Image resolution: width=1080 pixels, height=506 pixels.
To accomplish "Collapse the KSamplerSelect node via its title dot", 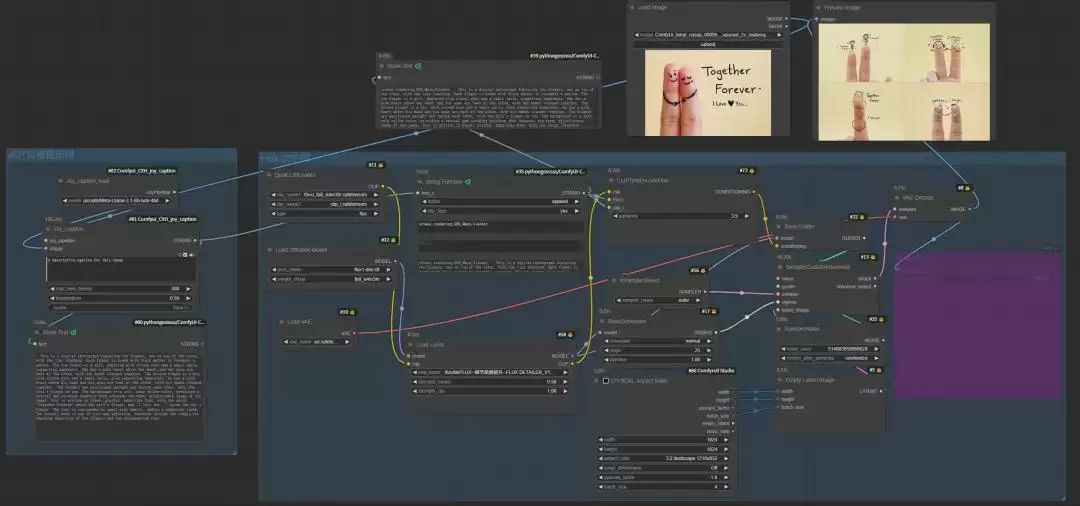I will 614,281.
